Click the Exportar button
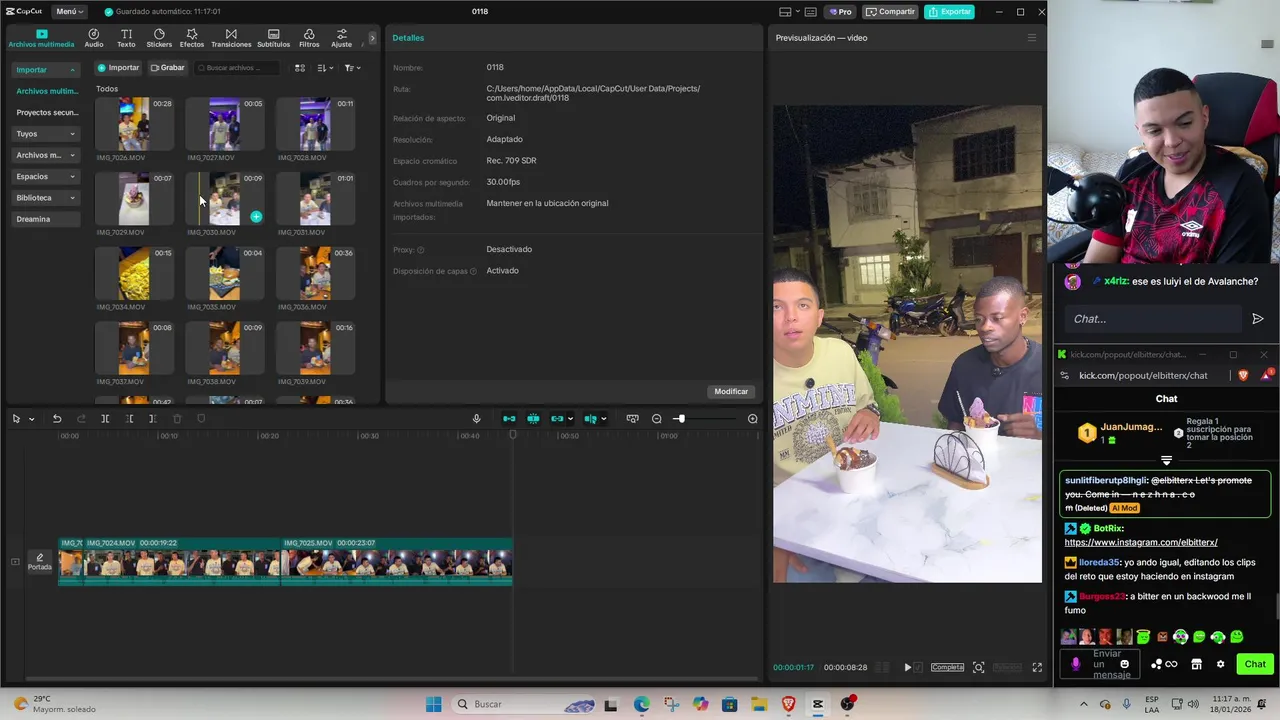Screen dimensions: 1280x720 click(x=949, y=12)
